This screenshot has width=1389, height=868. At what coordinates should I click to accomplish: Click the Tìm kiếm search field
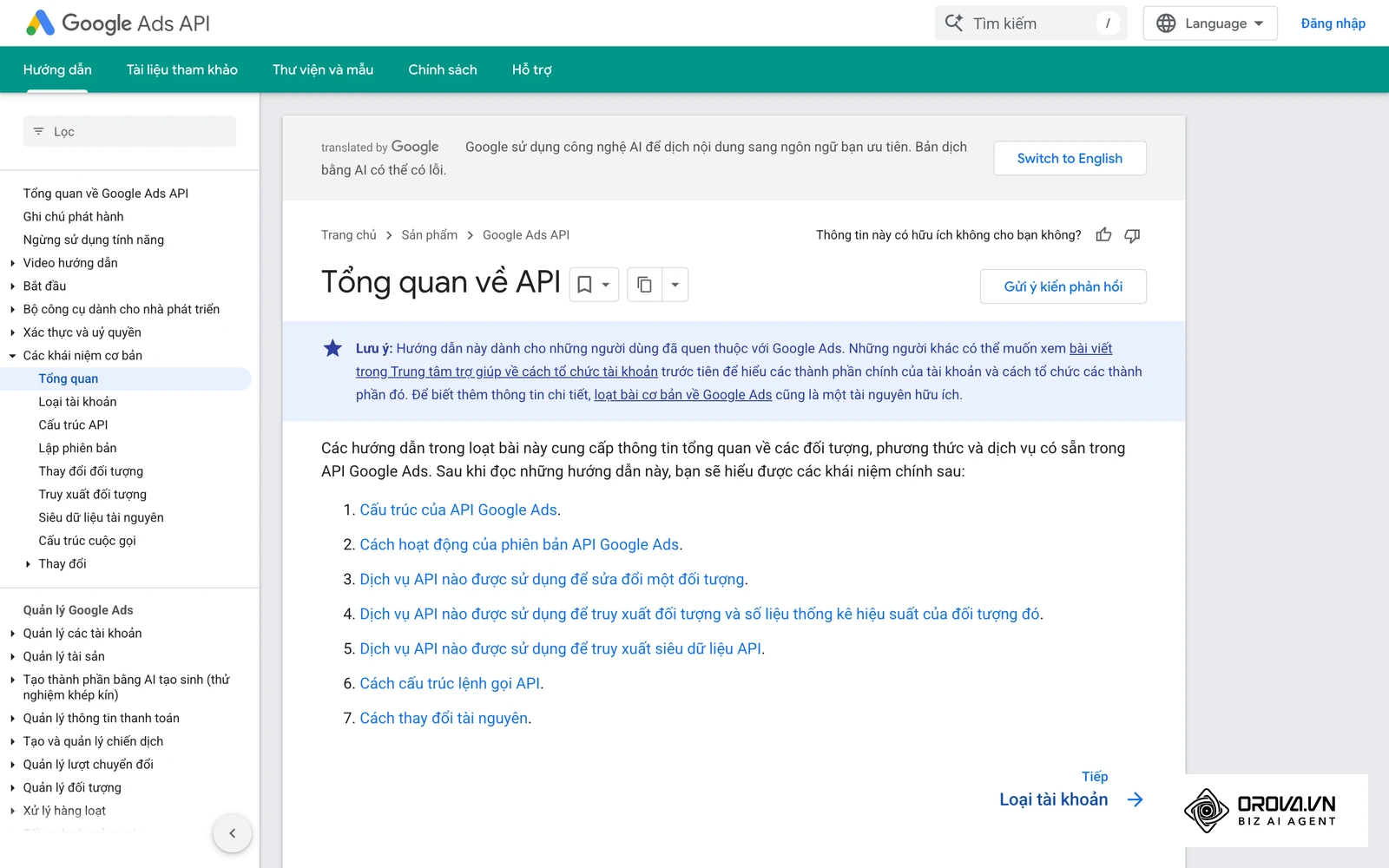[x=1030, y=23]
